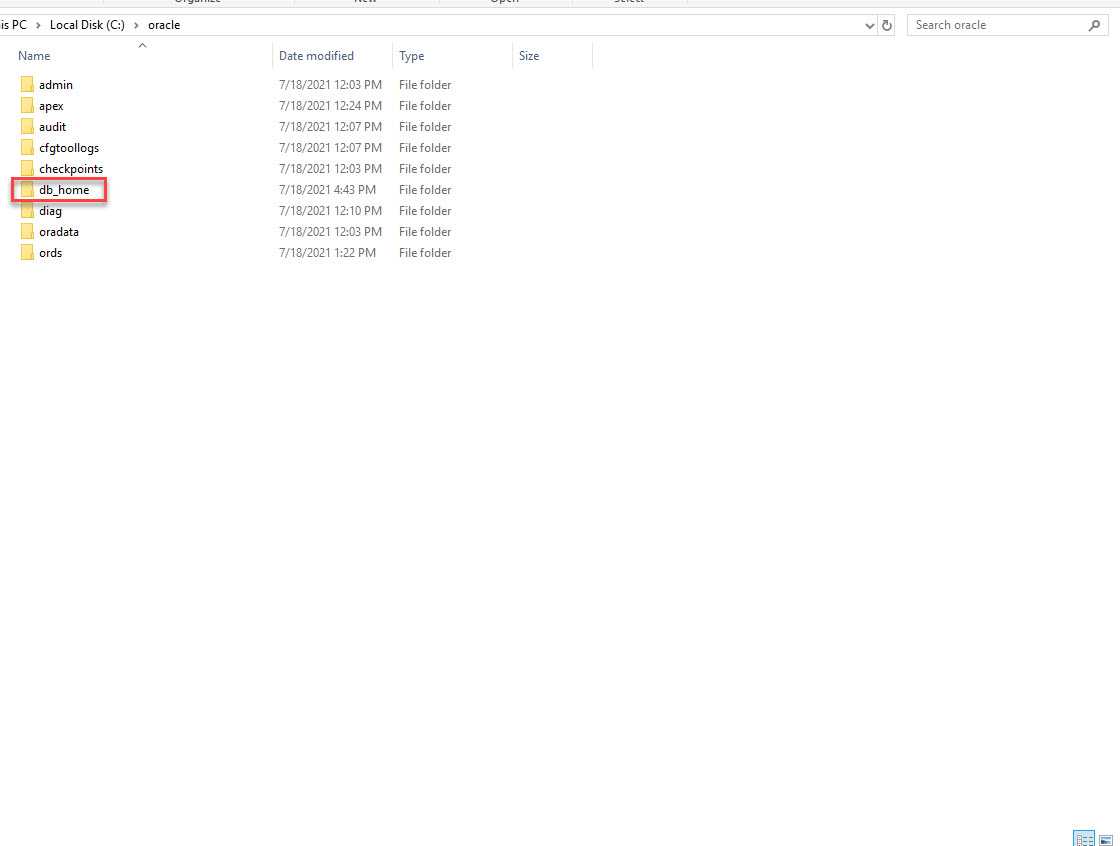The image size is (1120, 846).
Task: Open the oradata folder
Action: coord(59,232)
